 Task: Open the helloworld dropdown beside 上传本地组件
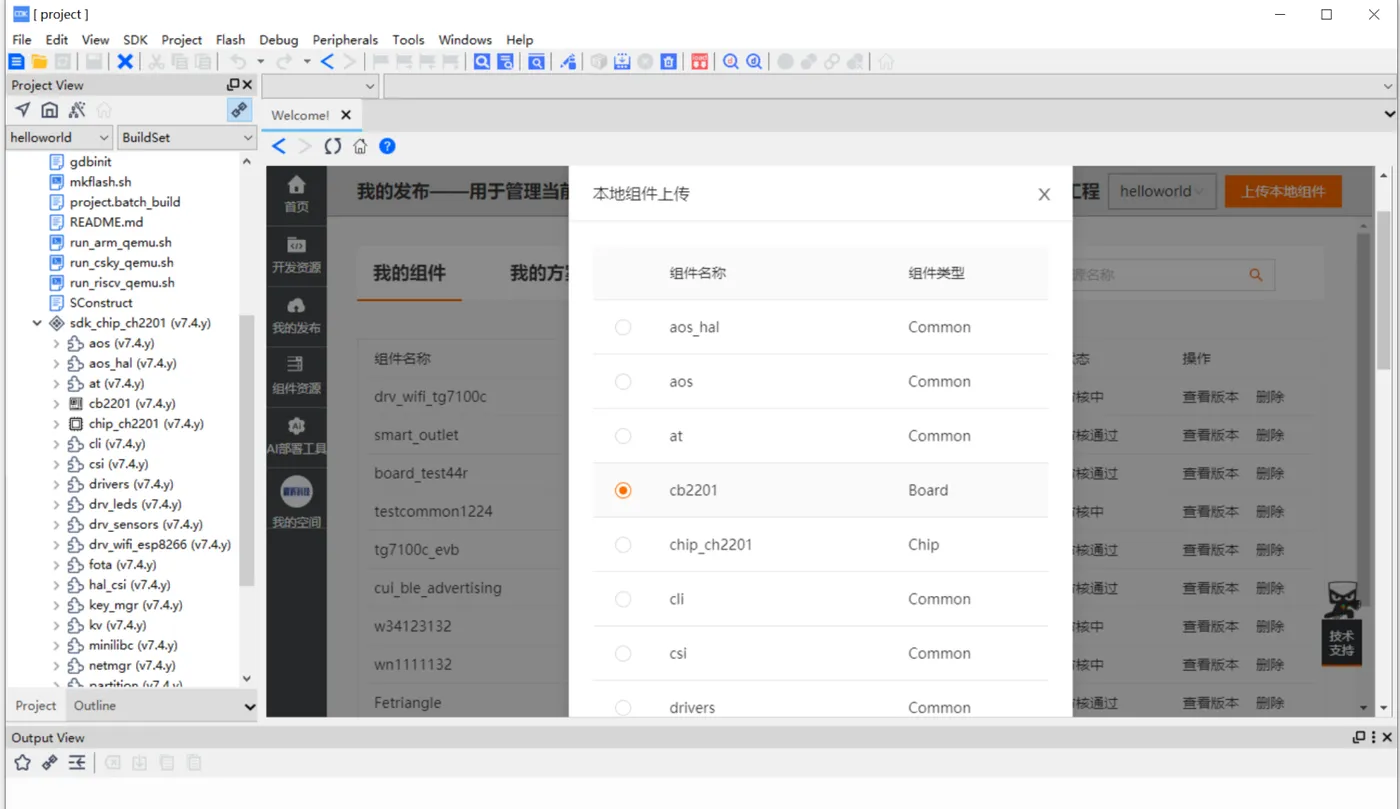click(x=1162, y=191)
